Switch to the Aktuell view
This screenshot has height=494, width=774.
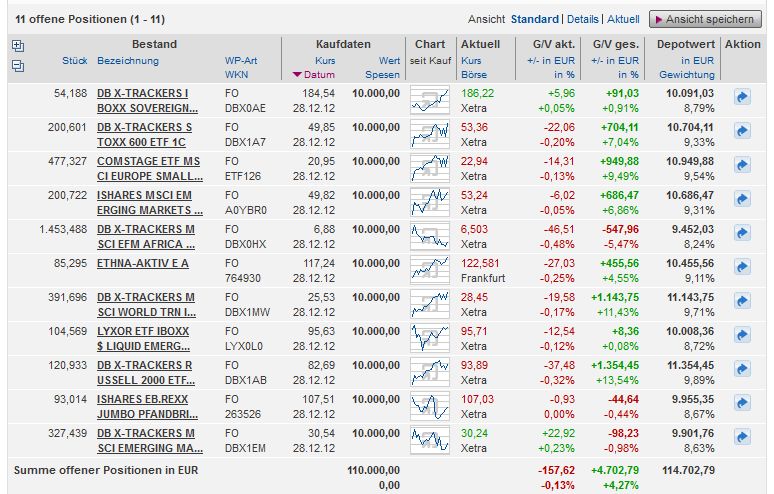coord(623,19)
